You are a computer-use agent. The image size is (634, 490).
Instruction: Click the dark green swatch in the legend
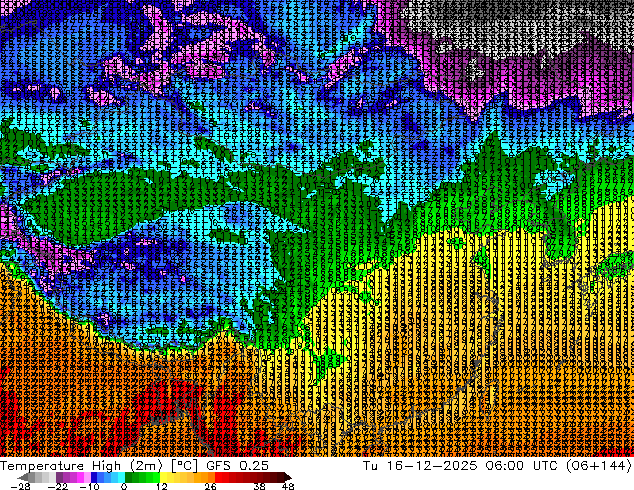click(129, 477)
